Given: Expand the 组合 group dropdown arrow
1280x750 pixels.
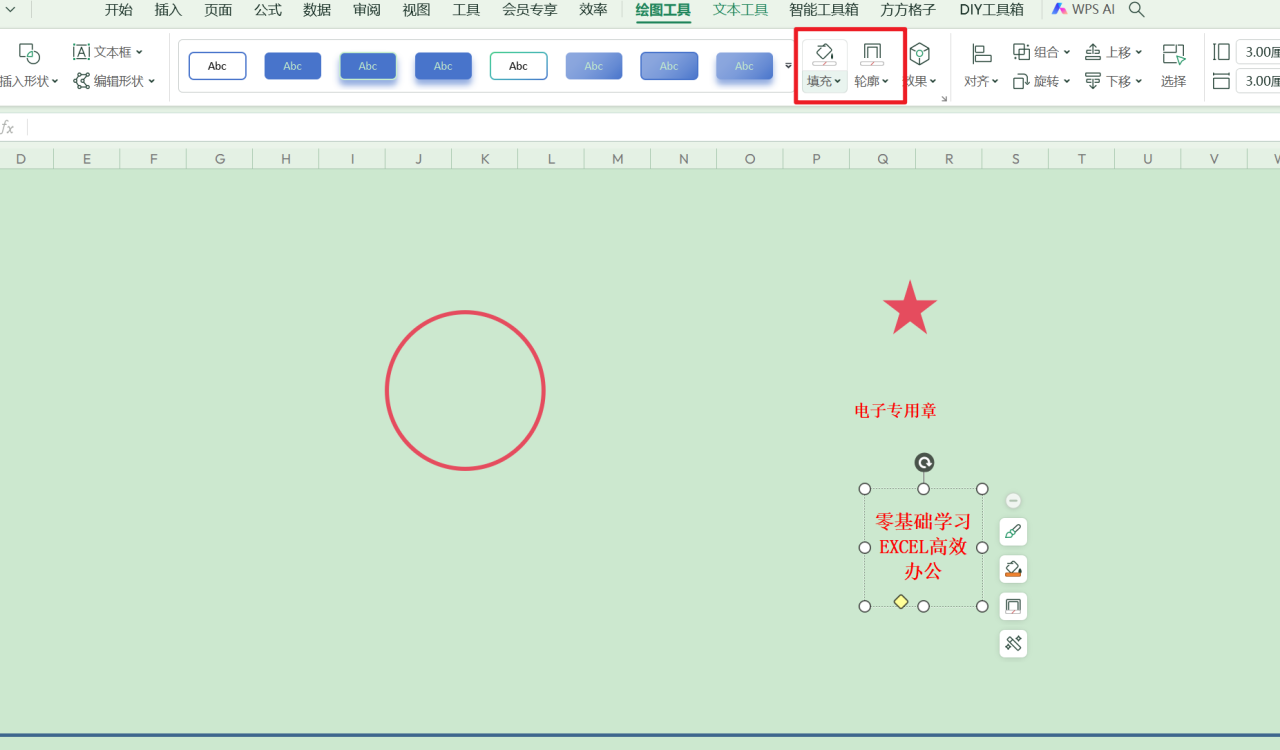Looking at the screenshot, I should 1067,52.
